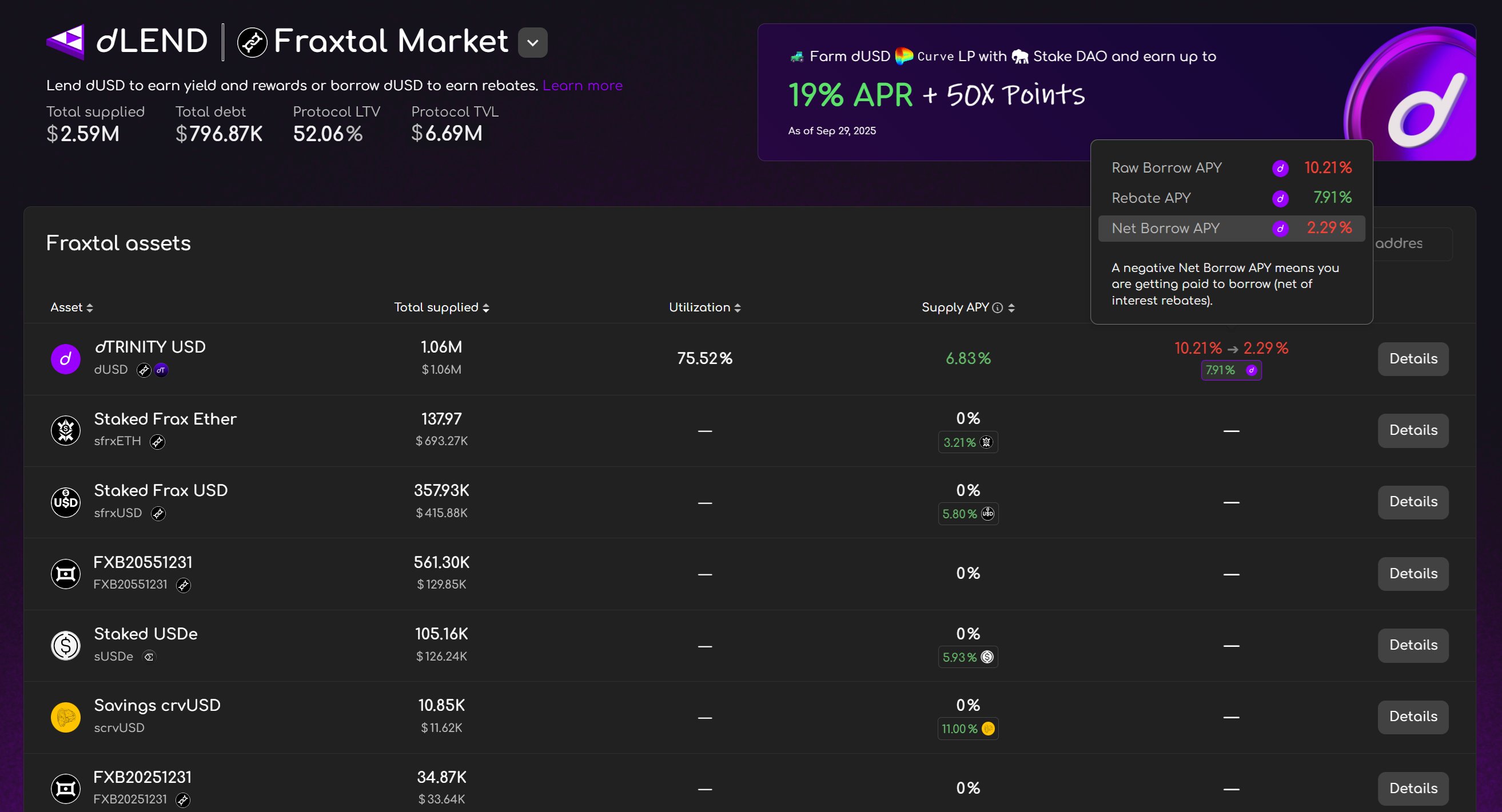Select the Net Borrow APY tooltip row
1502x812 pixels.
click(x=1231, y=228)
